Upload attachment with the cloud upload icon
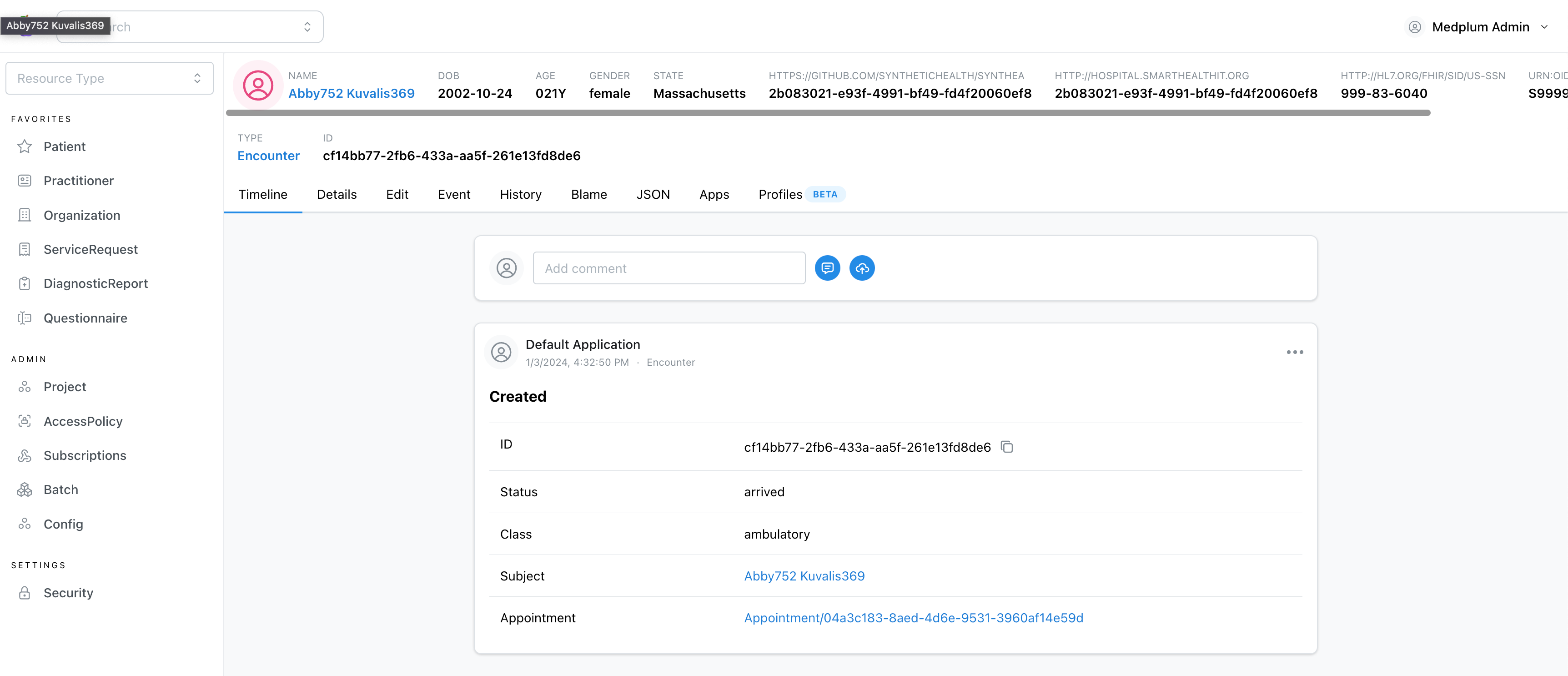Image resolution: width=1568 pixels, height=676 pixels. pyautogui.click(x=862, y=268)
